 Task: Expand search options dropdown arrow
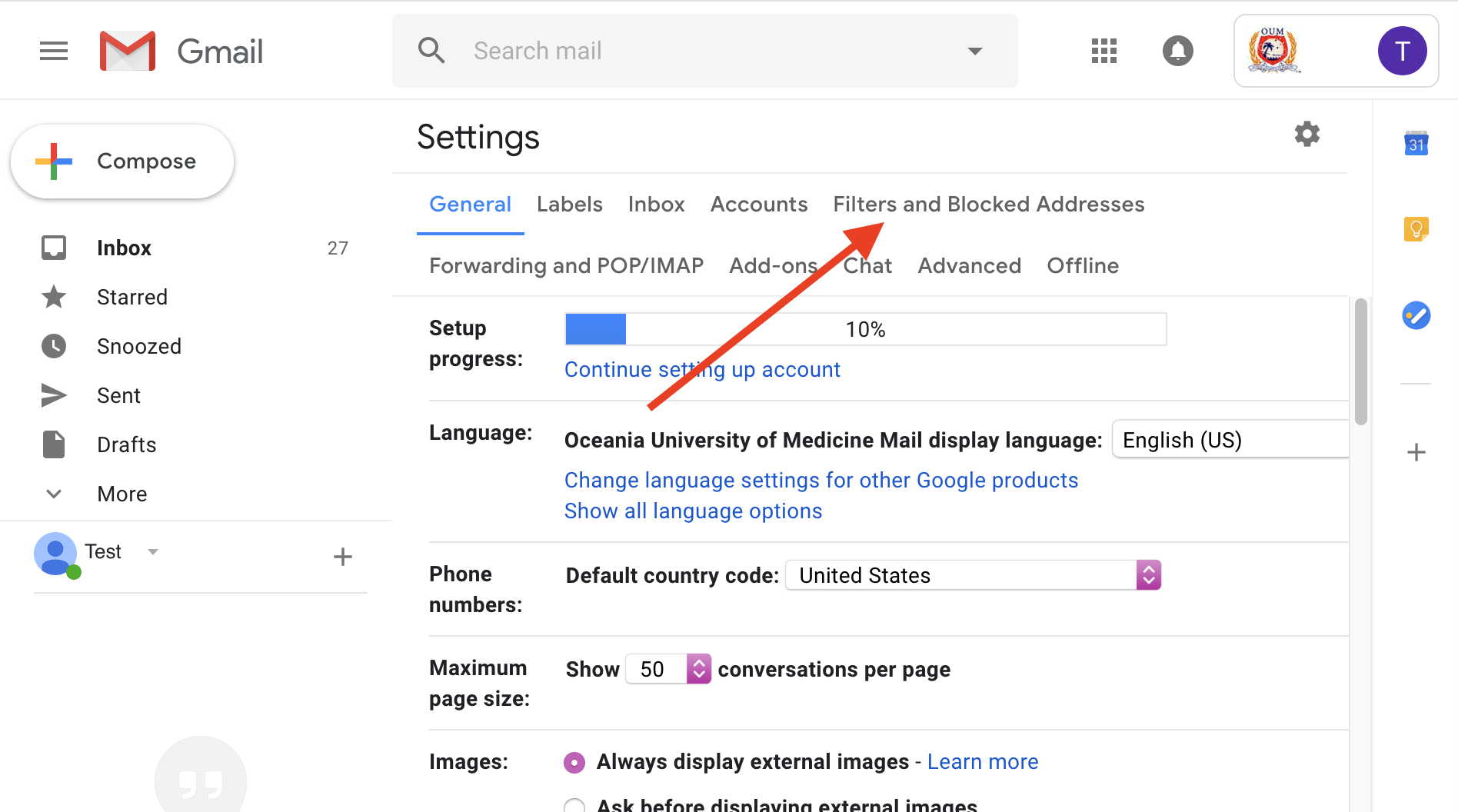975,51
